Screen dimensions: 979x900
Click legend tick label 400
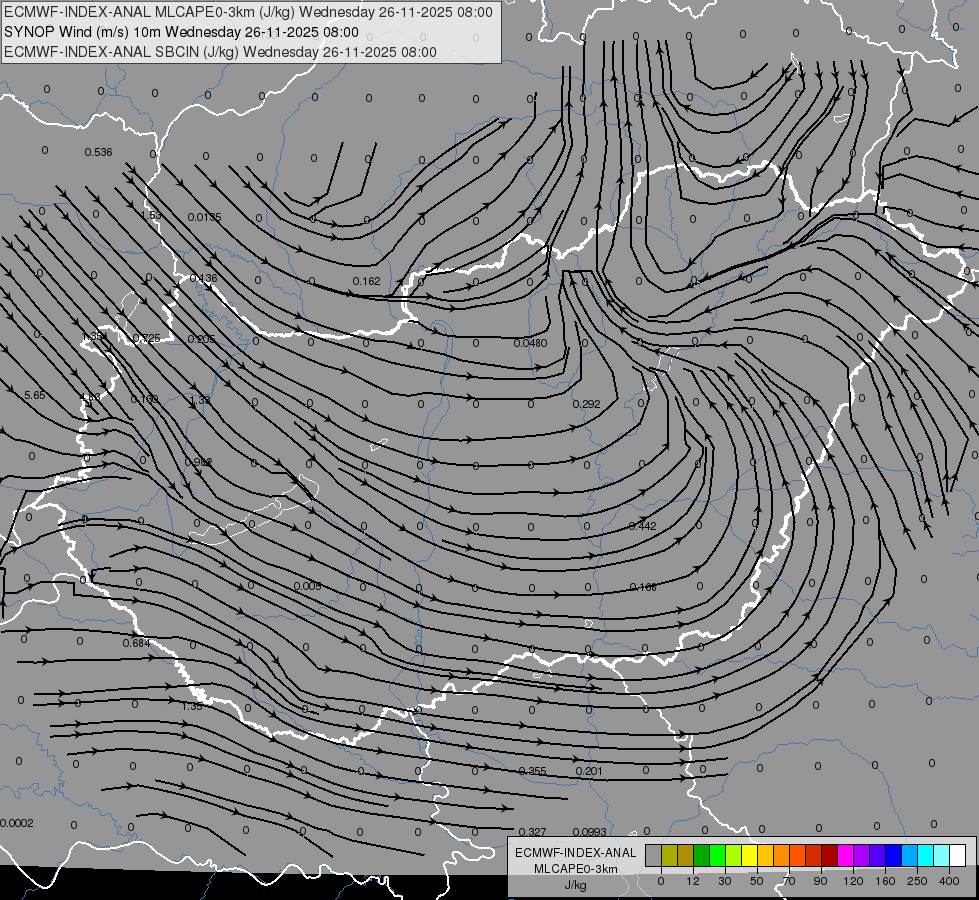[949, 881]
